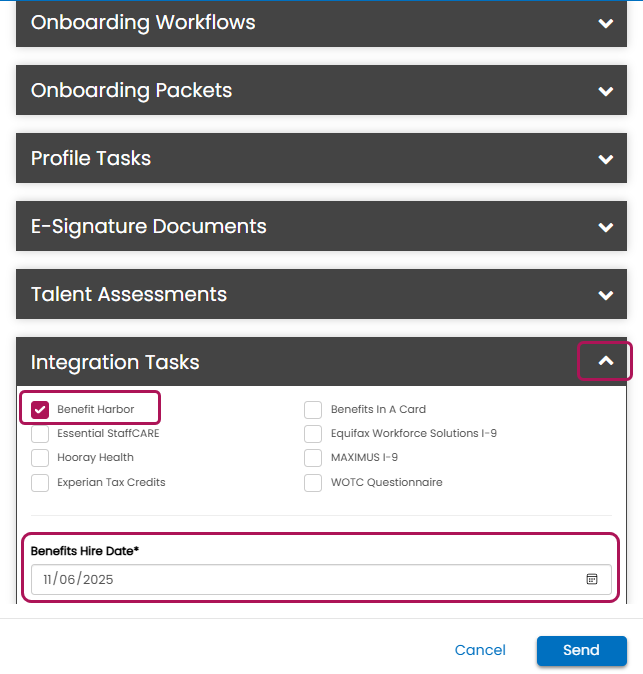Tick the WOTC Questionnaire checkbox

(313, 483)
